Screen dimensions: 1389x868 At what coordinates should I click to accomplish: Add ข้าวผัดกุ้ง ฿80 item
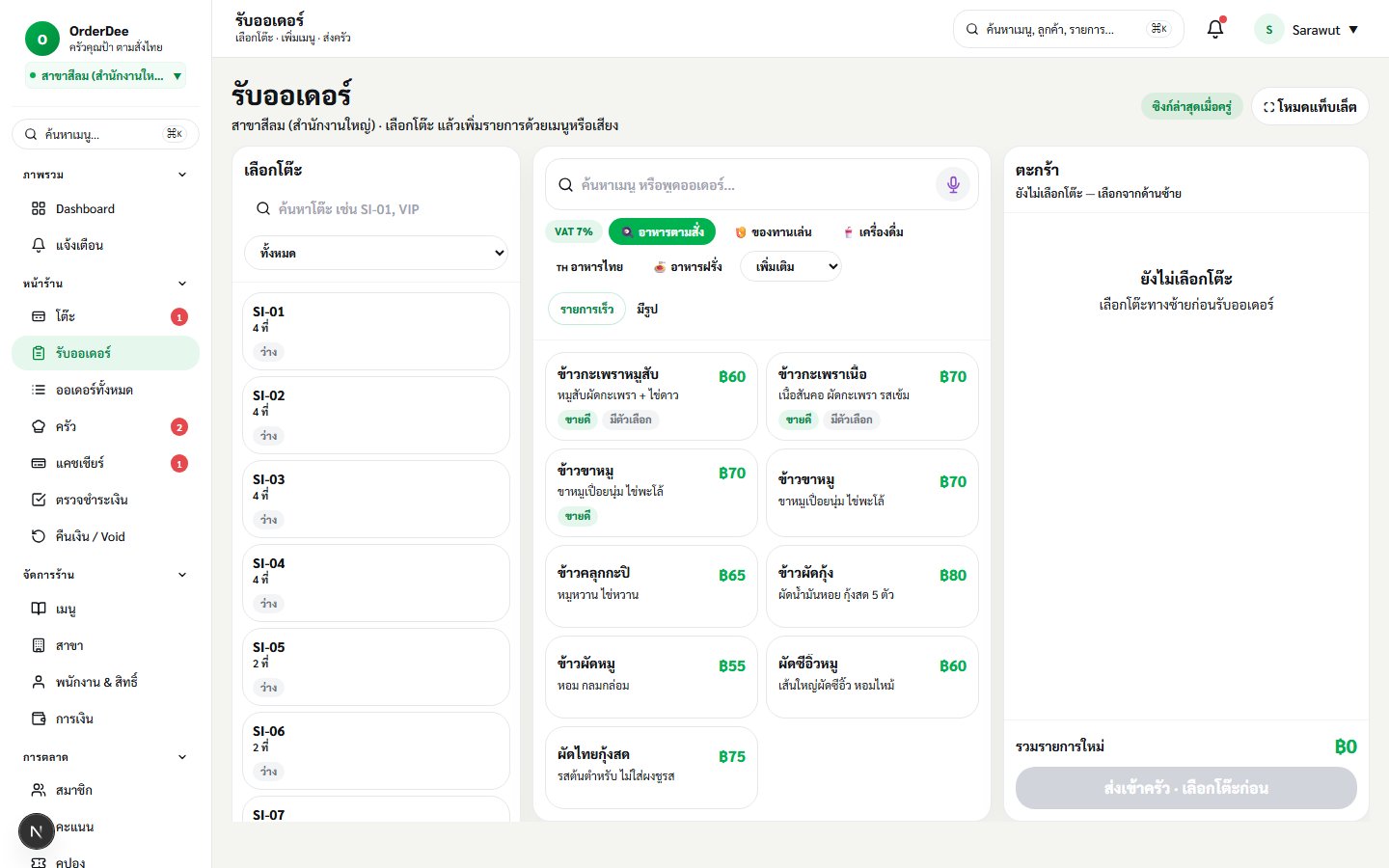click(x=872, y=586)
